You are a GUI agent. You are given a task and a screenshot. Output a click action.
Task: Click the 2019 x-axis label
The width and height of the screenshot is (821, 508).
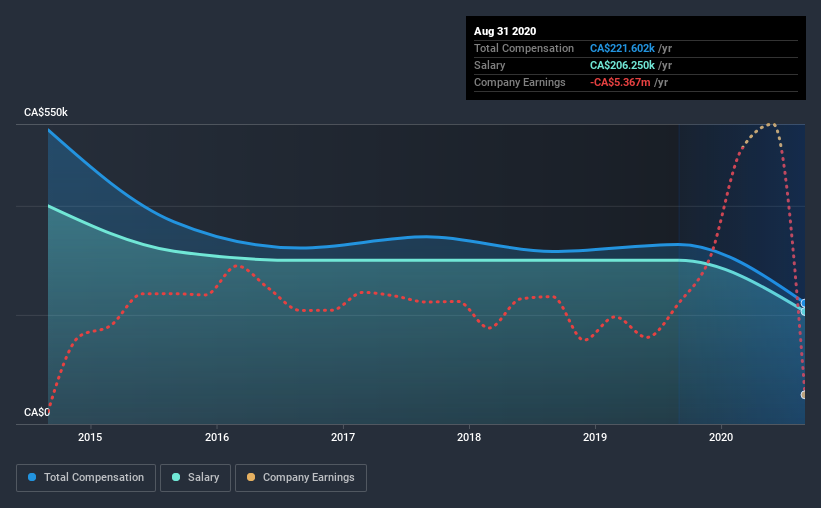(x=595, y=437)
